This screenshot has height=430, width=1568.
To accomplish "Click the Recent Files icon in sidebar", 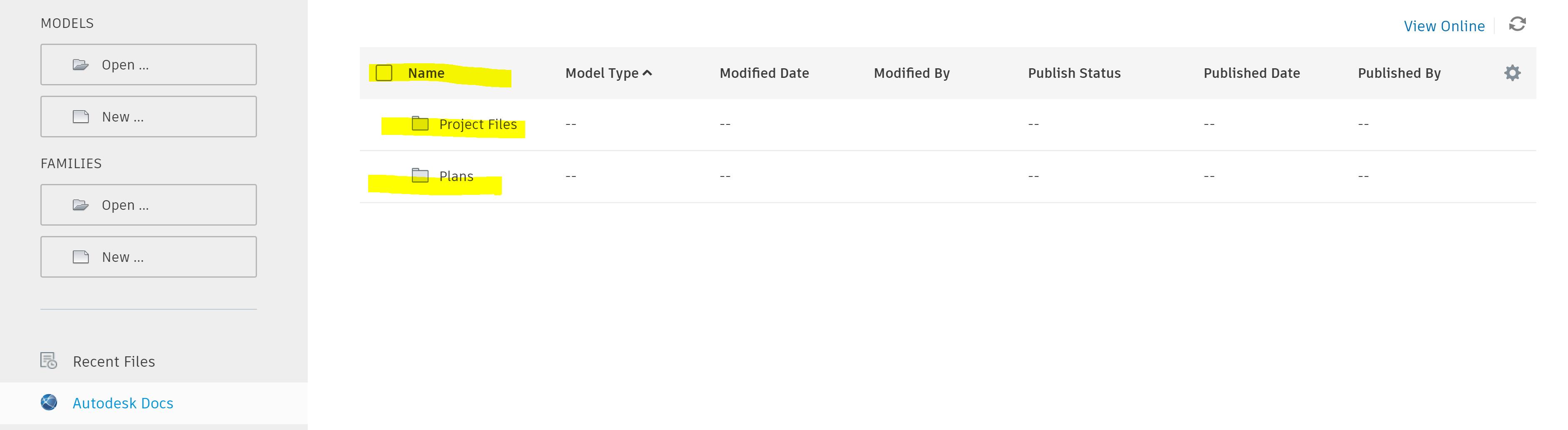I will point(49,360).
